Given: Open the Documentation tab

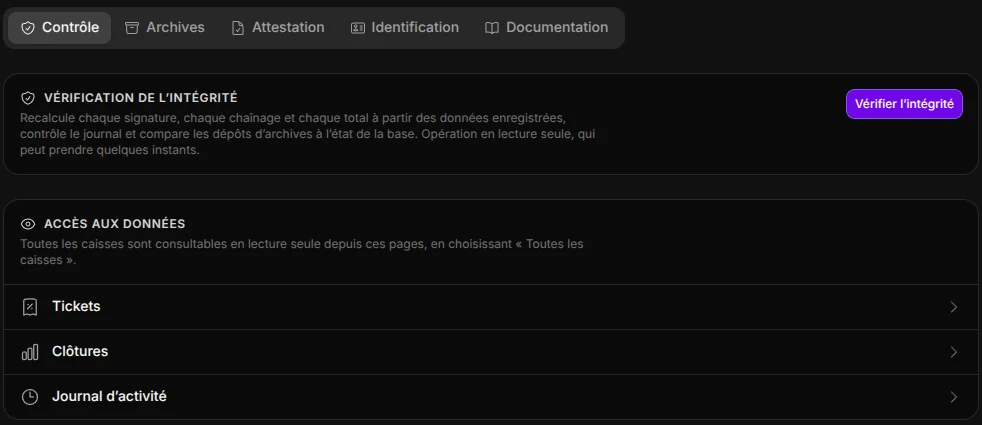Looking at the screenshot, I should point(546,28).
